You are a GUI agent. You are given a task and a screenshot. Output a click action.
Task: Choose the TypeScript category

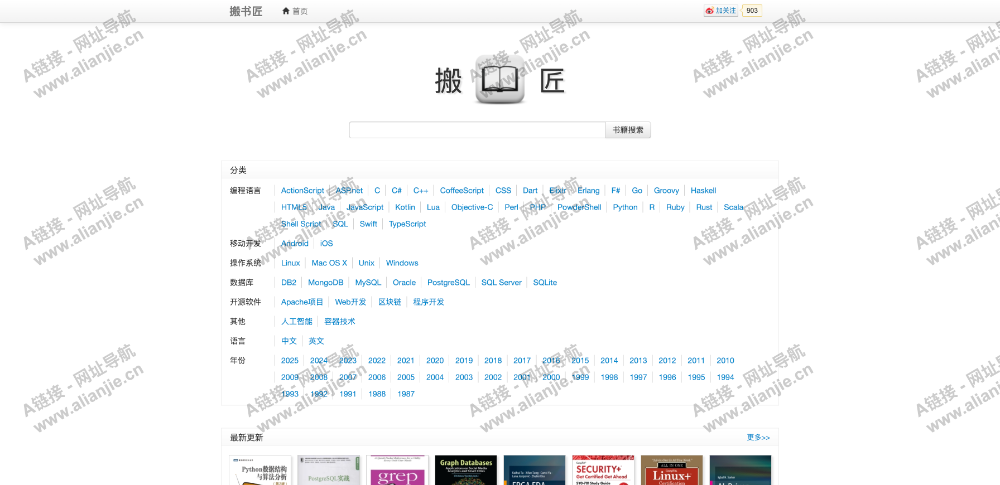pyautogui.click(x=408, y=224)
